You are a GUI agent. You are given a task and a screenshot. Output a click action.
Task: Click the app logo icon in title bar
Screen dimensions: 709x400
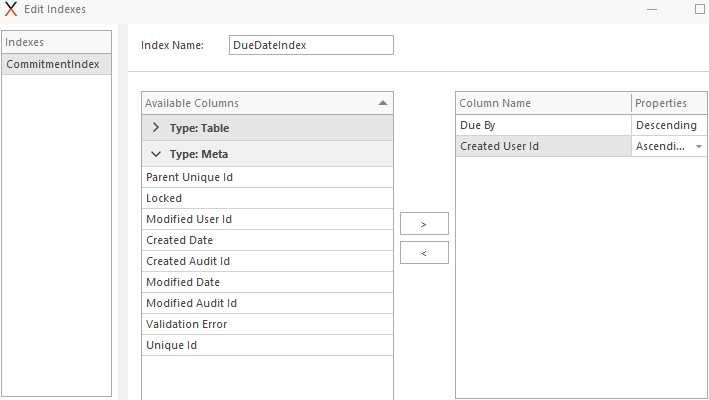click(x=10, y=9)
